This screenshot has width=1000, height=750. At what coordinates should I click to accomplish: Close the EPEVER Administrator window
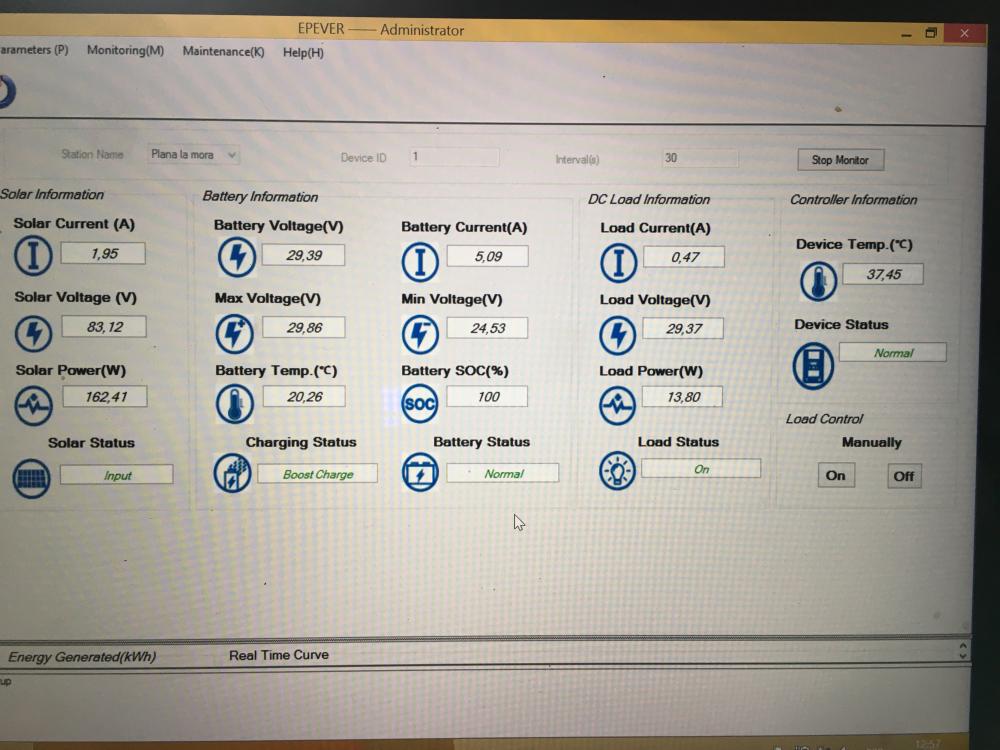pos(964,33)
